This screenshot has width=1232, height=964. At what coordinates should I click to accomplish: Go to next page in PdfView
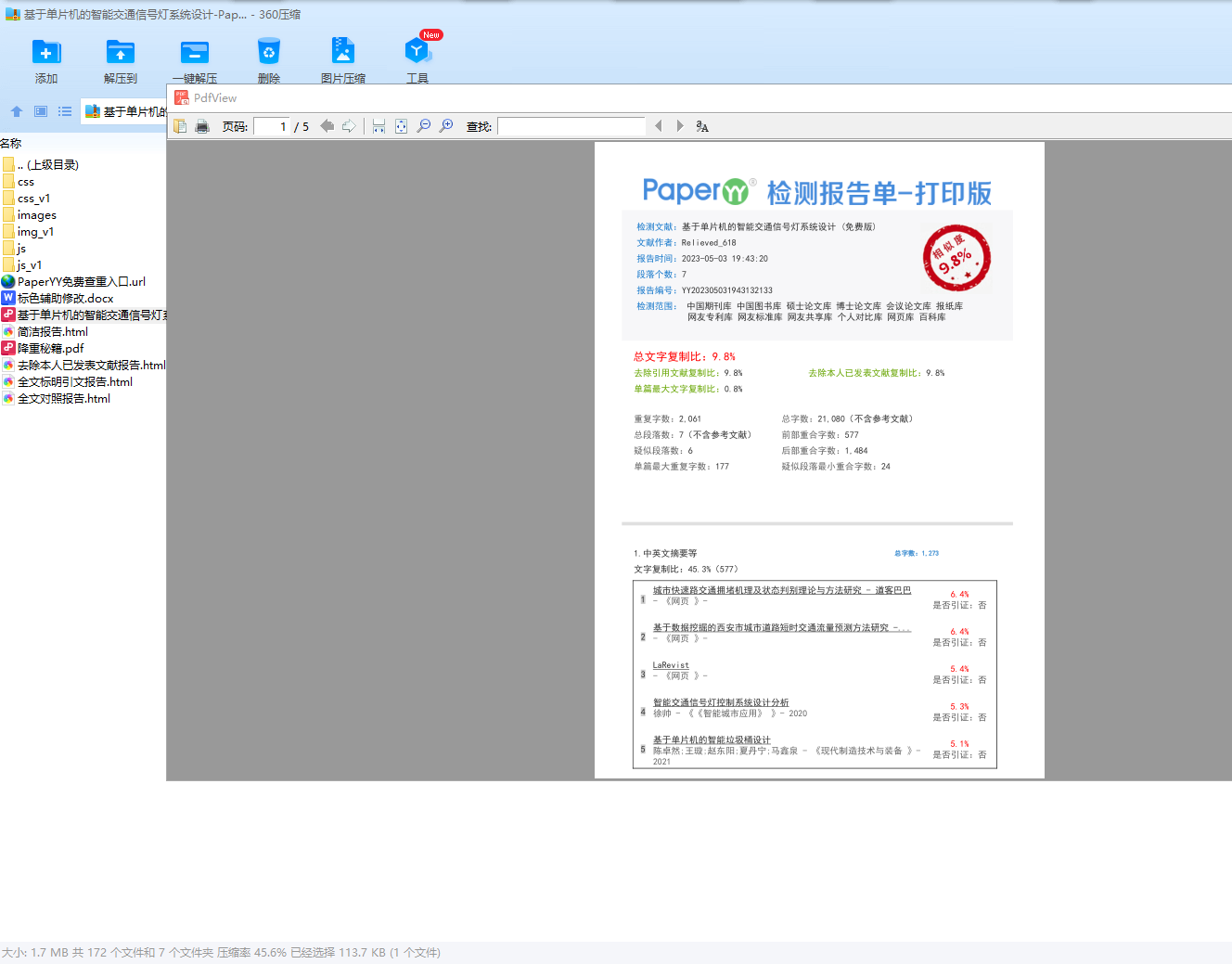349,126
